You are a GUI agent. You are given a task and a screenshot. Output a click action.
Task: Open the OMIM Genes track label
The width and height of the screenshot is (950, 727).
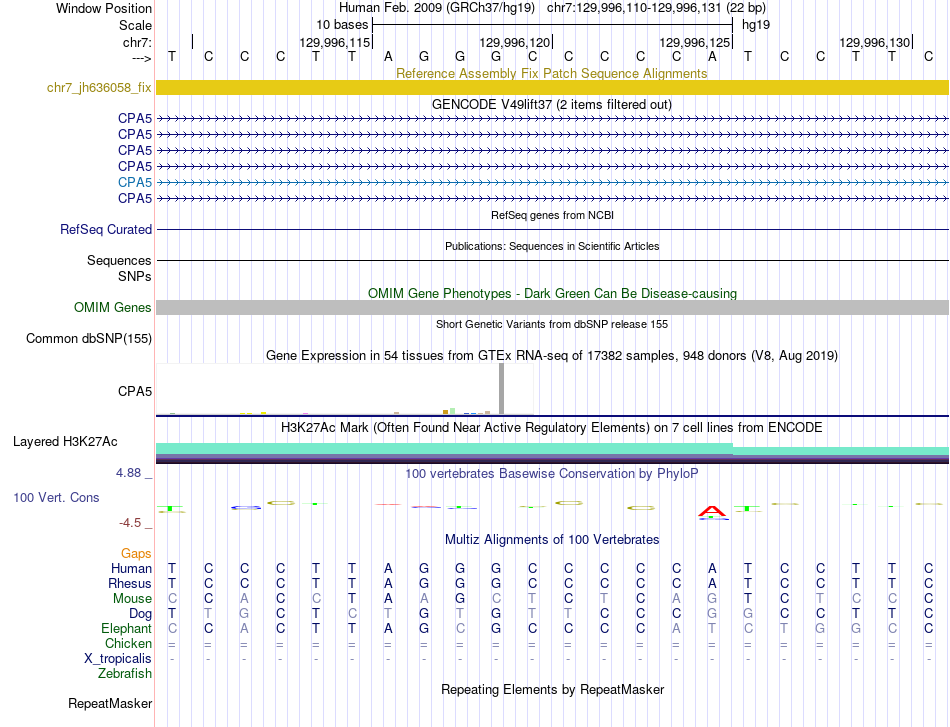[112, 307]
